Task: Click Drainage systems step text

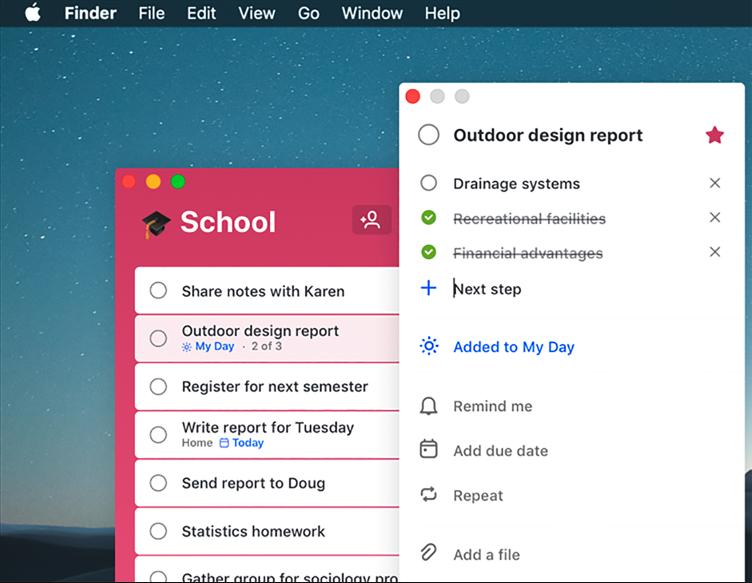Action: click(517, 184)
